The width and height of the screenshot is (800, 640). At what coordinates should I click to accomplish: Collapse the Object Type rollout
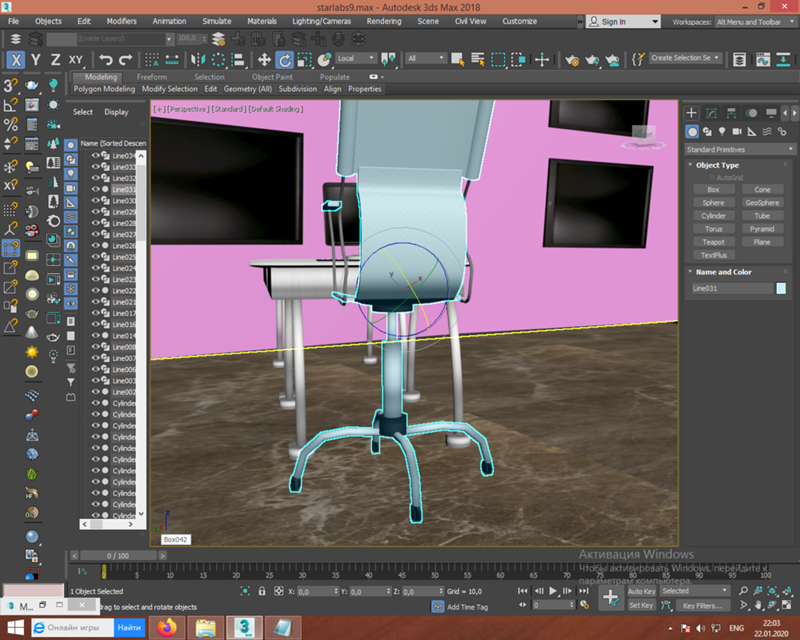pyautogui.click(x=717, y=165)
